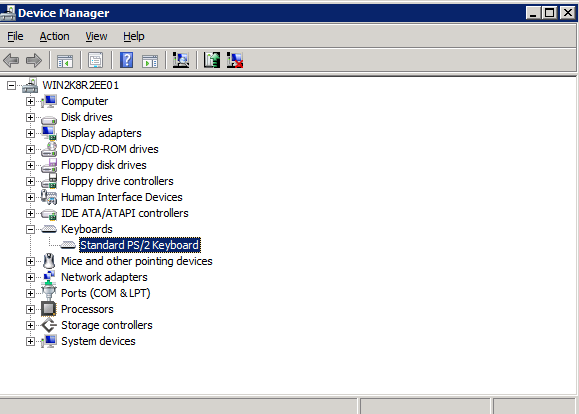The width and height of the screenshot is (579, 414).
Task: Click the Scan for hardware changes icon
Action: pos(181,60)
